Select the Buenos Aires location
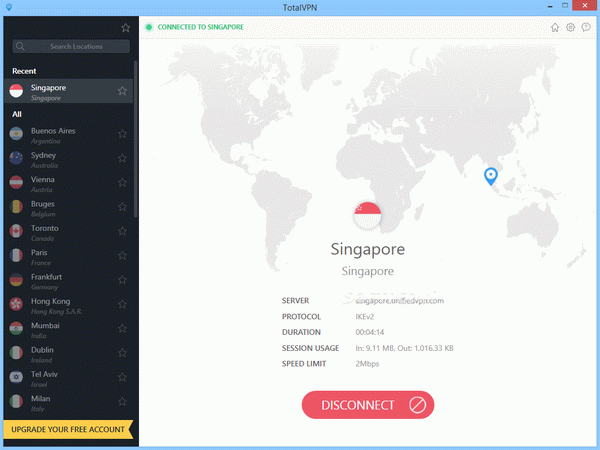 click(x=68, y=134)
